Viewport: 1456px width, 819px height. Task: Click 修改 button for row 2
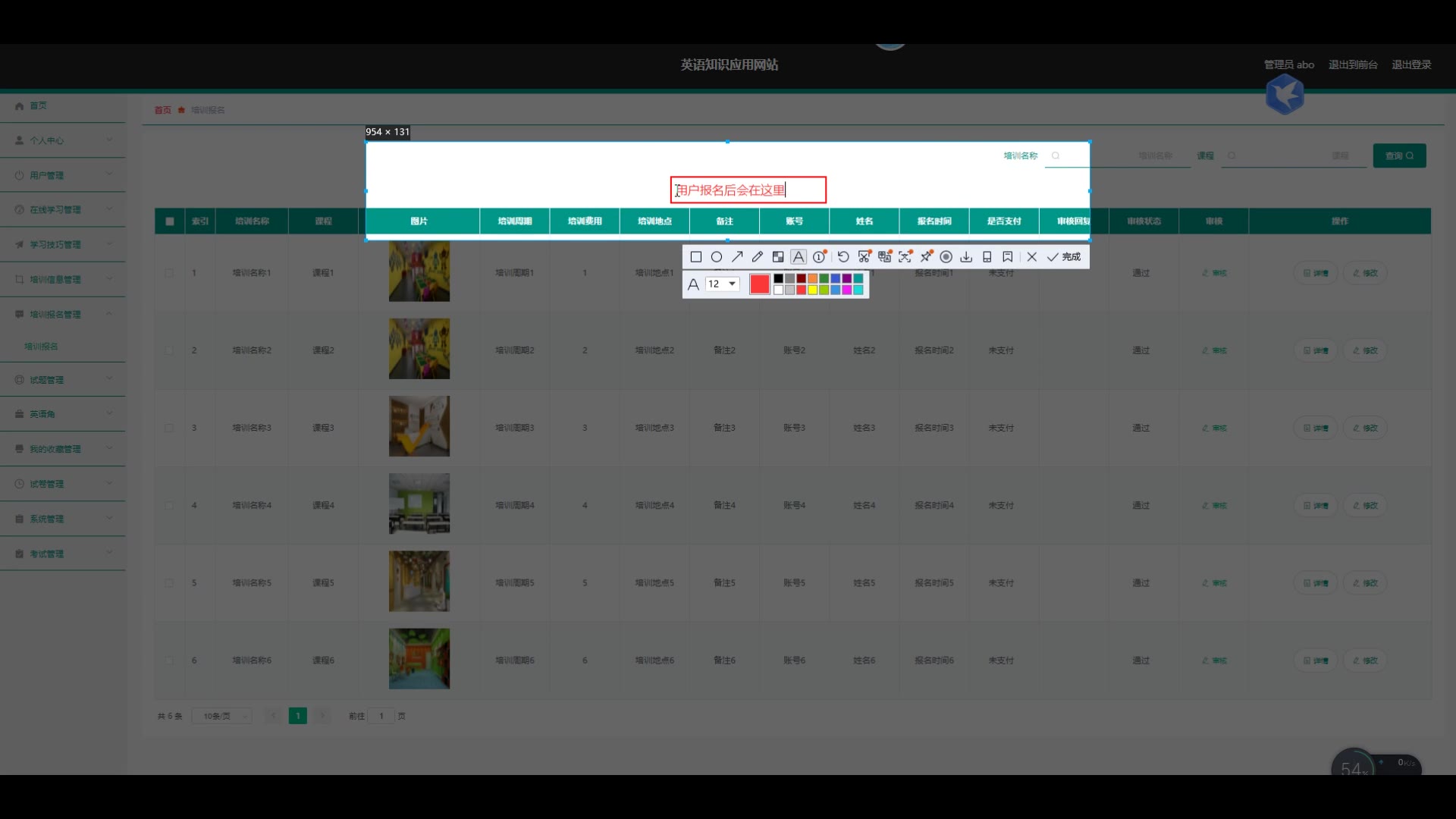(1365, 350)
